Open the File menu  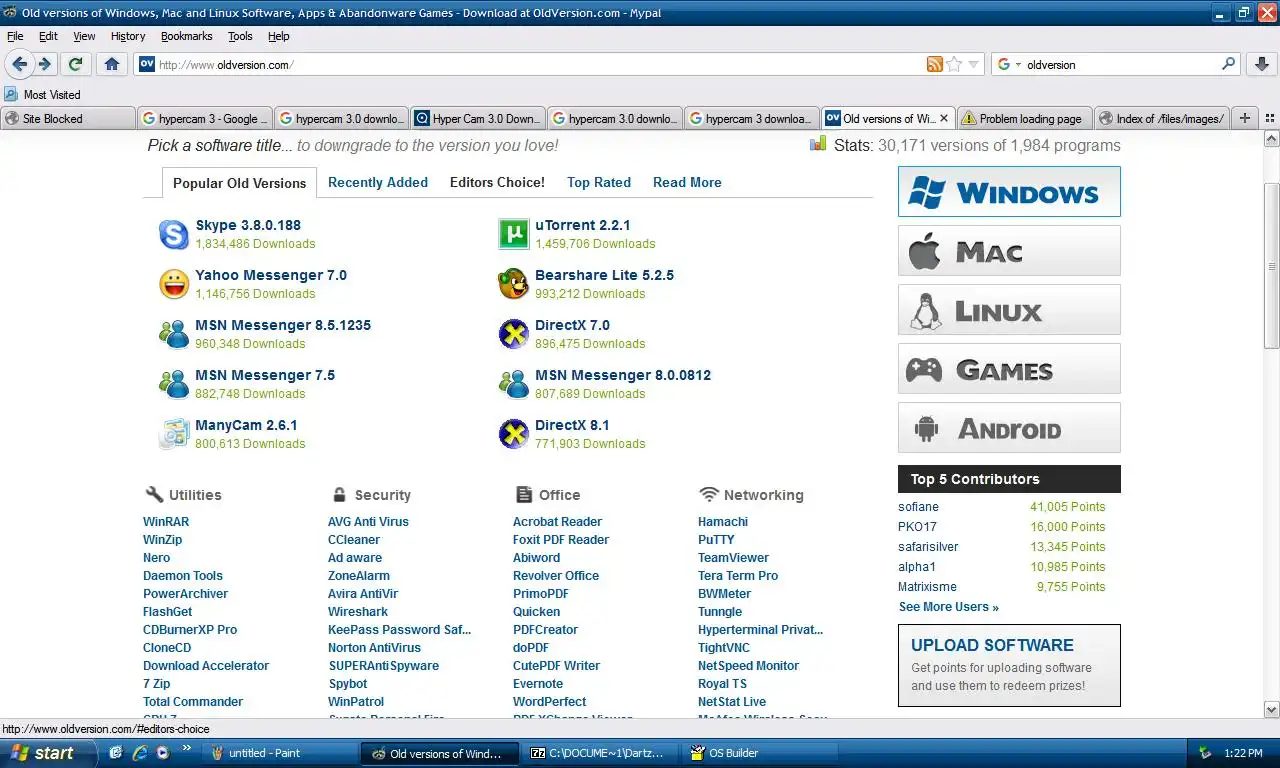pos(15,36)
